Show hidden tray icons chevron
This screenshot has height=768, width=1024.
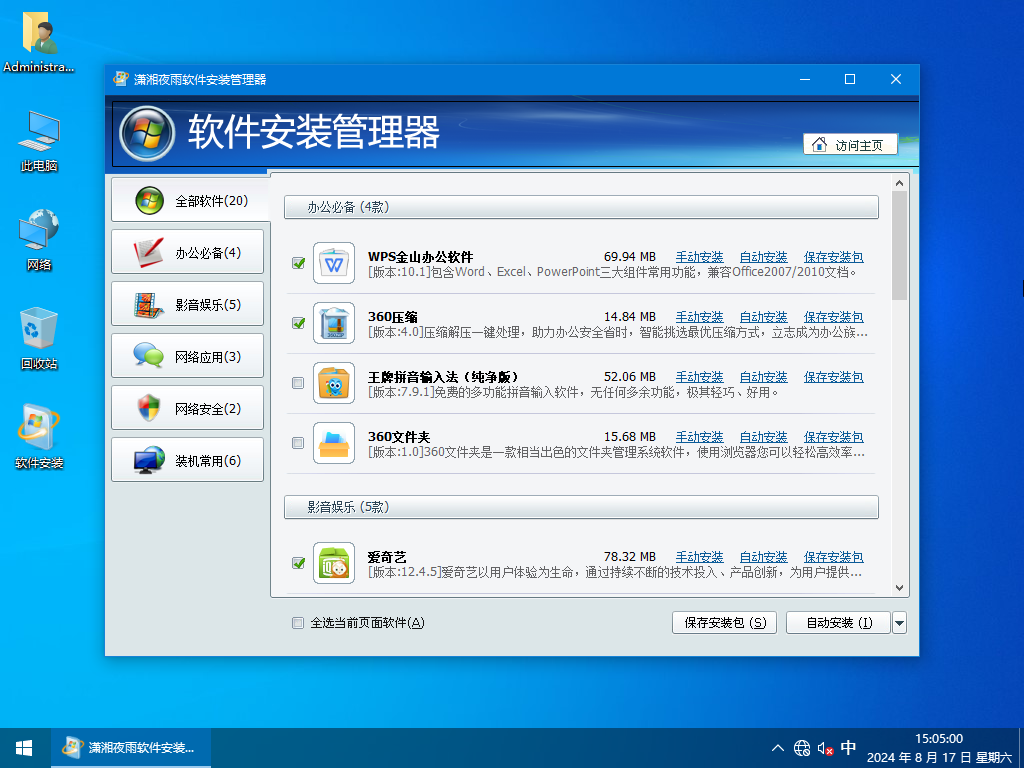[x=778, y=748]
